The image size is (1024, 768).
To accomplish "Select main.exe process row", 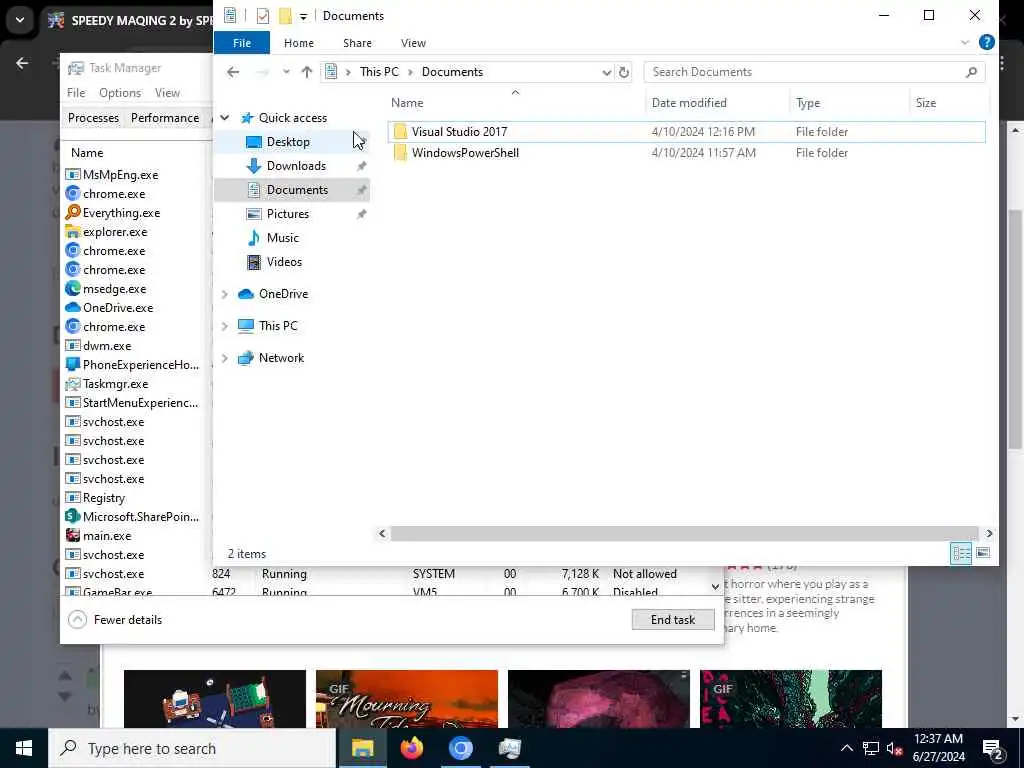I will pyautogui.click(x=107, y=536).
